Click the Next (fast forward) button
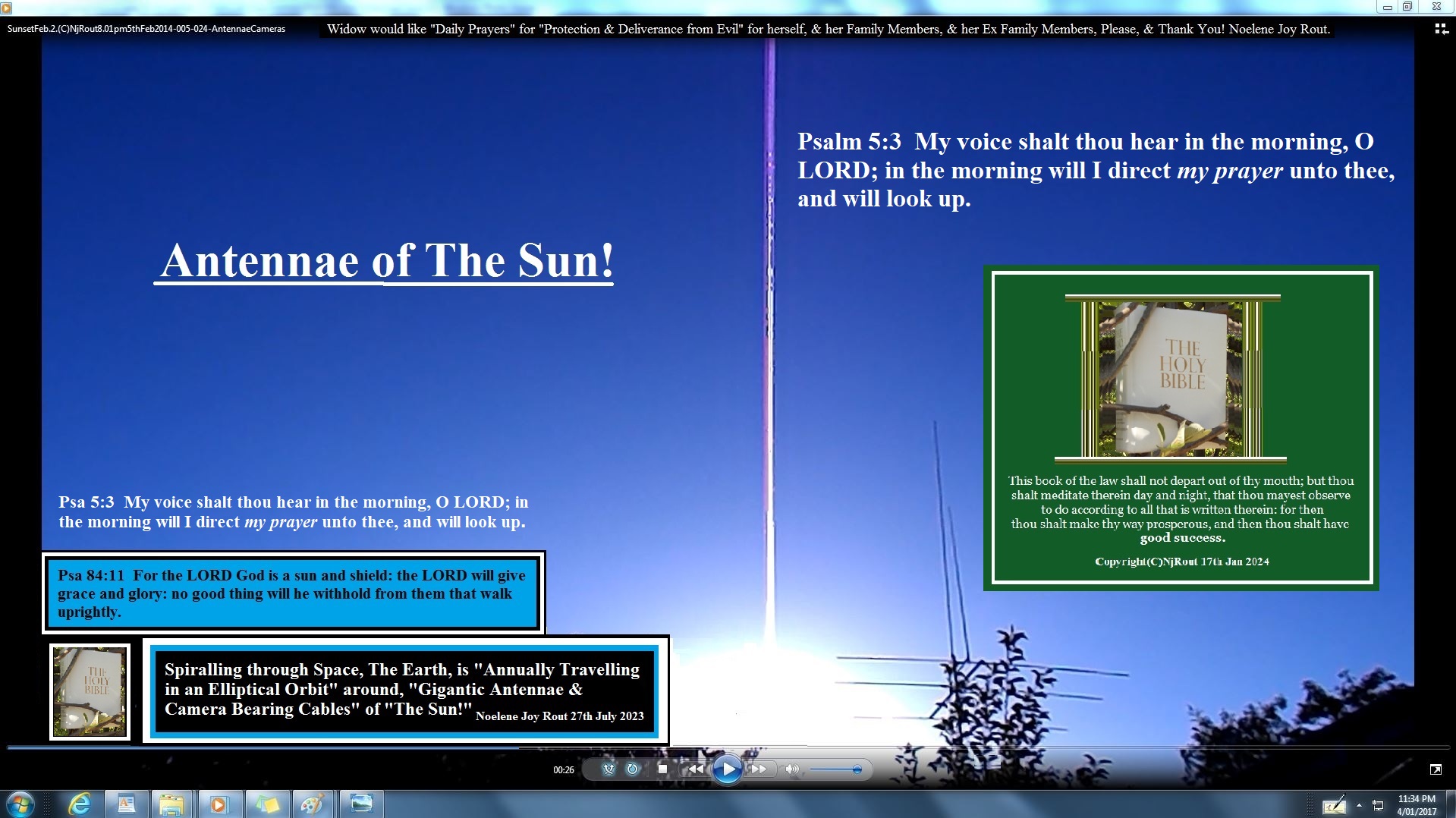1456x818 pixels. tap(759, 769)
